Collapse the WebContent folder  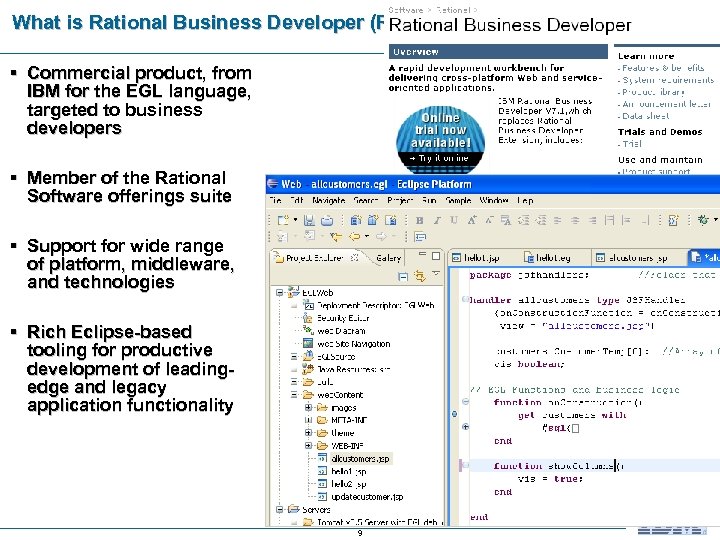pos(294,394)
